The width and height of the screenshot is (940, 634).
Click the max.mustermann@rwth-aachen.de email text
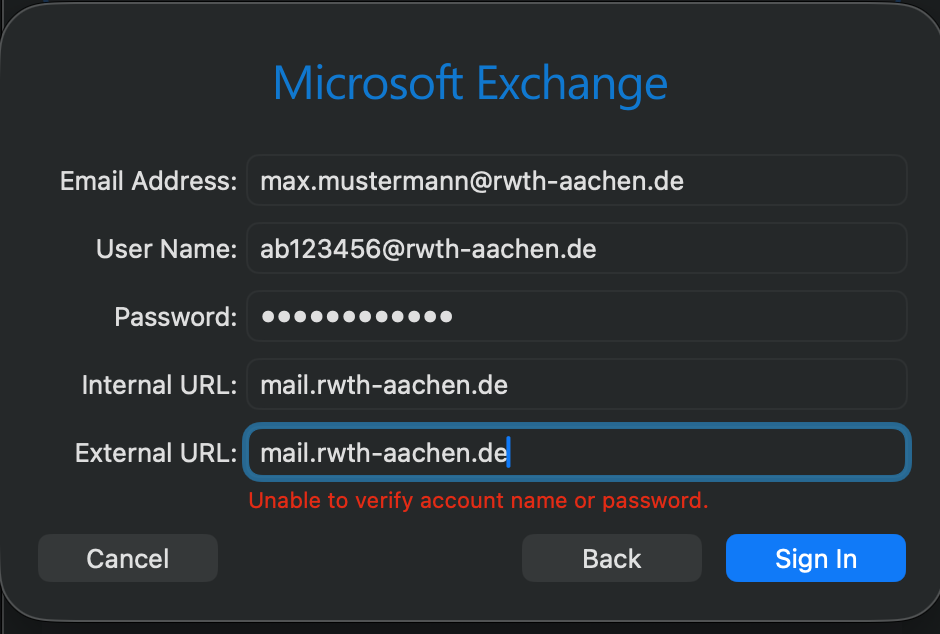tap(472, 181)
